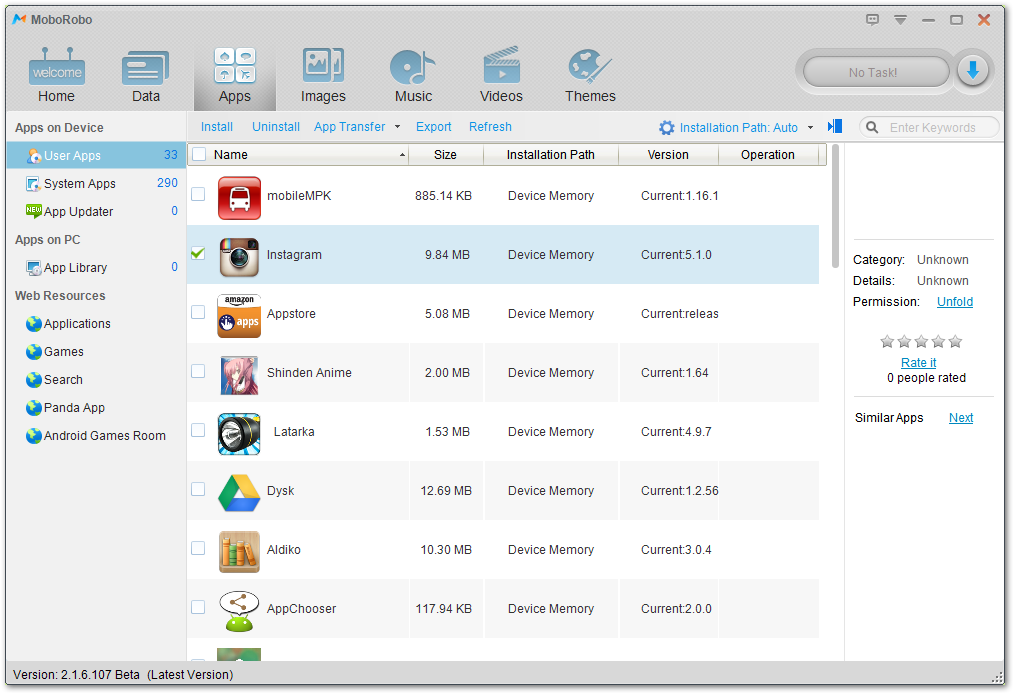
Task: Collapse the side details panel icon
Action: point(835,126)
